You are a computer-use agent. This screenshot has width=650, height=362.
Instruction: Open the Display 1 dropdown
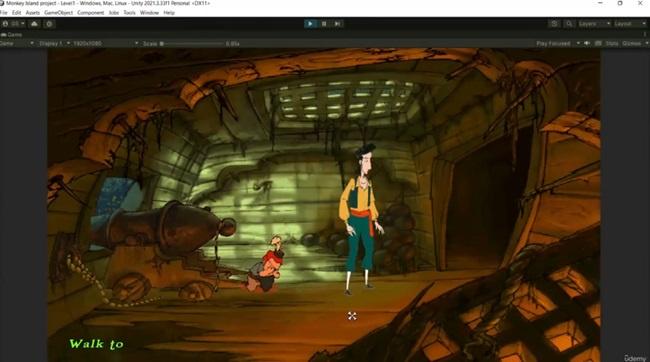coord(54,44)
